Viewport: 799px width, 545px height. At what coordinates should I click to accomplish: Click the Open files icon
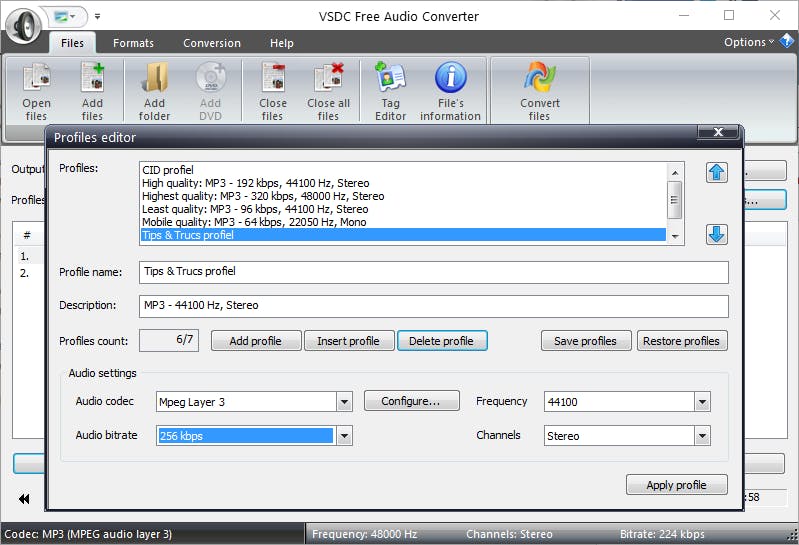click(x=36, y=91)
